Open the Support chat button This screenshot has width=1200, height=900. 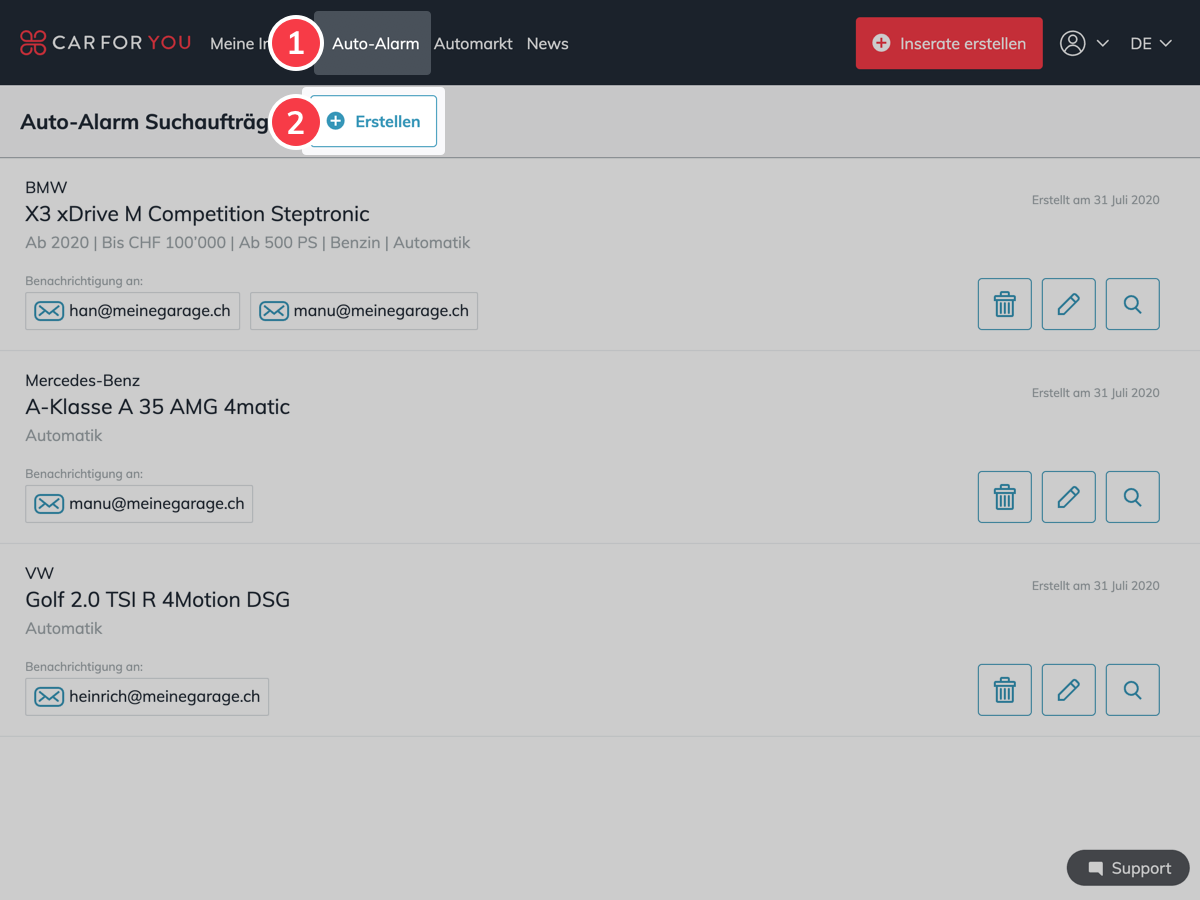tap(1128, 868)
